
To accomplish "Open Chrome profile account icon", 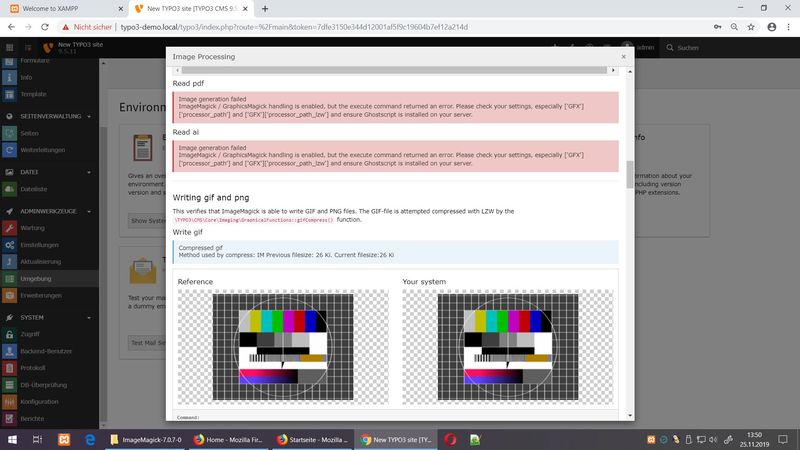I will 771,27.
